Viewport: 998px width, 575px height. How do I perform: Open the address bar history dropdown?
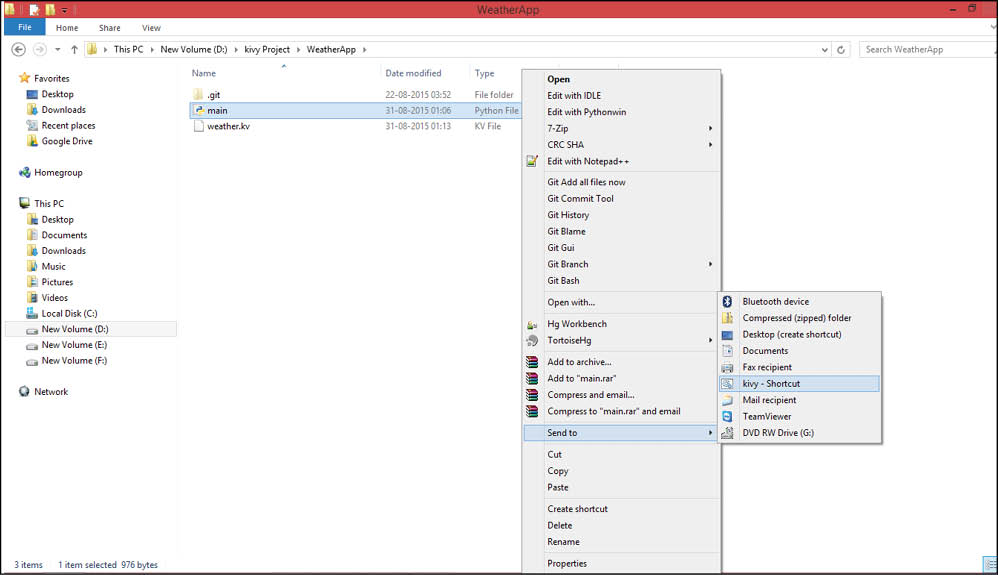click(824, 49)
